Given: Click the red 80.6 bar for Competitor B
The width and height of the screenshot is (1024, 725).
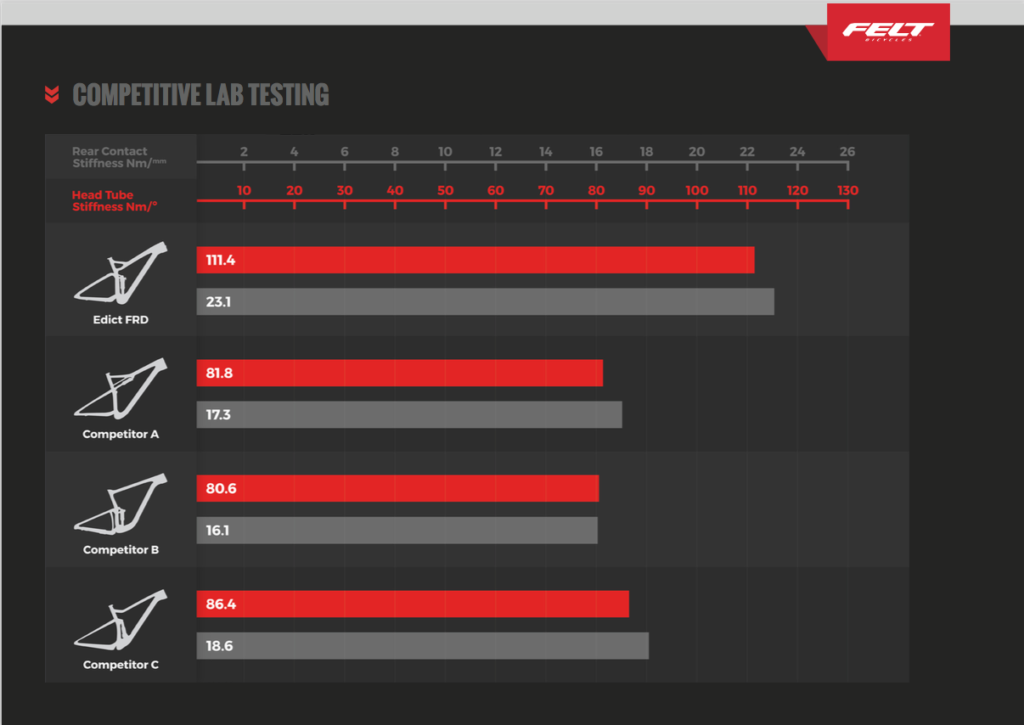Looking at the screenshot, I should pos(397,488).
